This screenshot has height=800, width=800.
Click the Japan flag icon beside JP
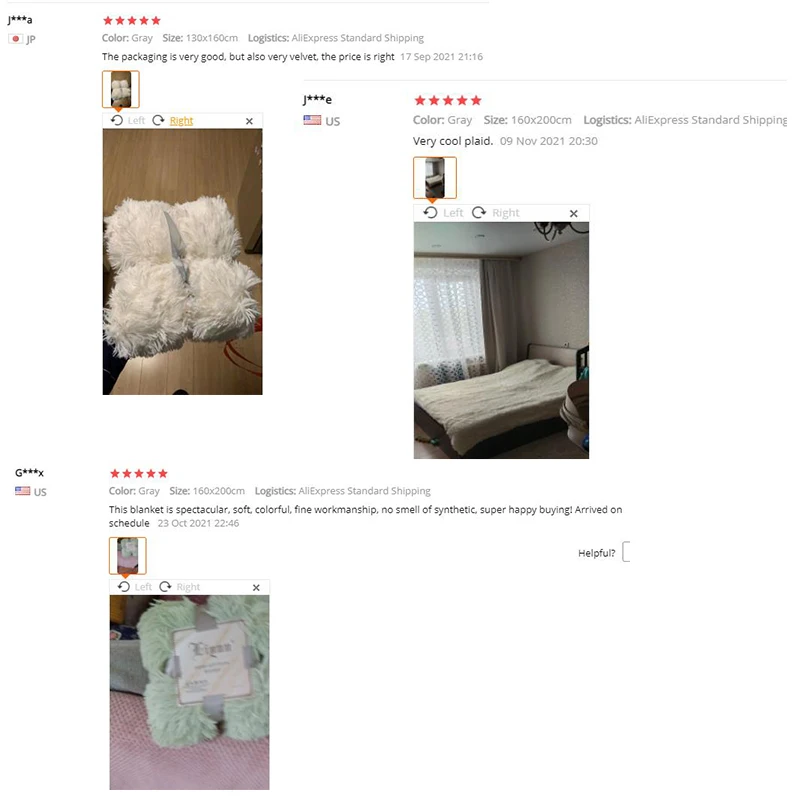[x=16, y=39]
